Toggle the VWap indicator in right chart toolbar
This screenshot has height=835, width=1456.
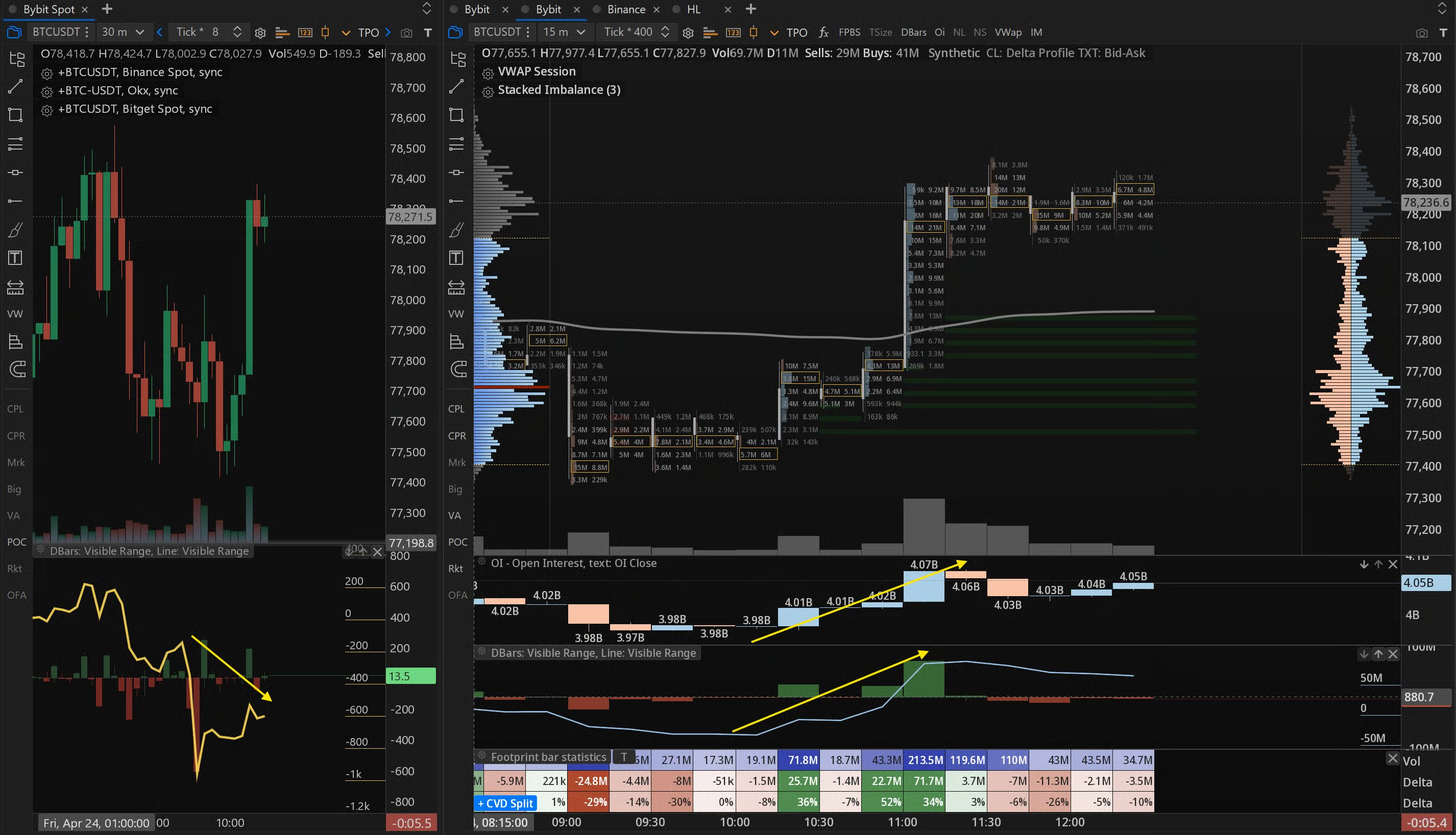[1008, 33]
